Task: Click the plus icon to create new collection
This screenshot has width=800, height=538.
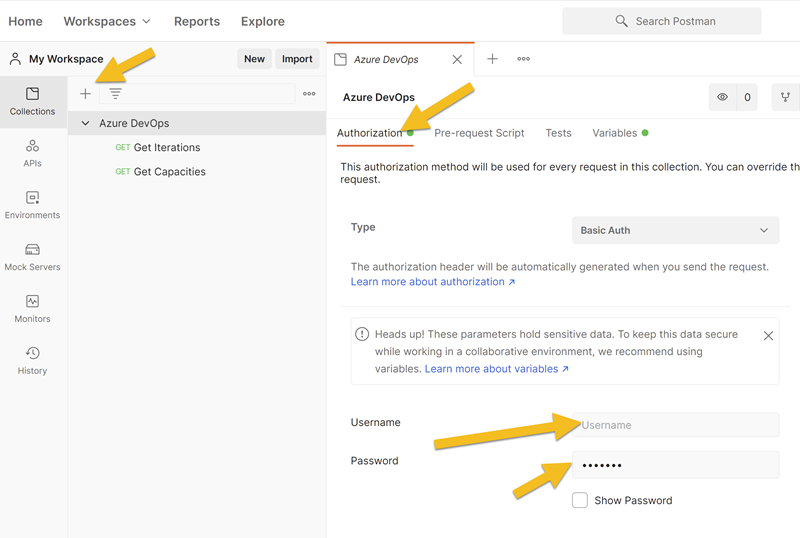Action: (x=85, y=94)
